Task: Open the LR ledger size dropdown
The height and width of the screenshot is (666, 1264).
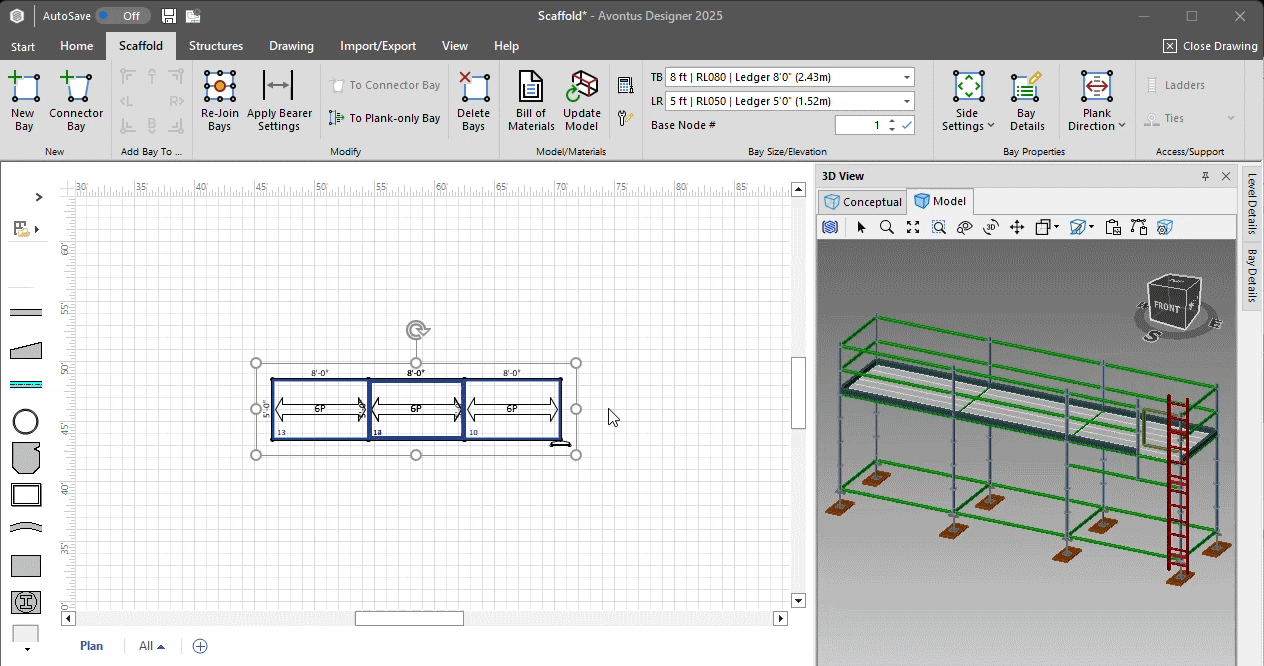Action: 906,101
